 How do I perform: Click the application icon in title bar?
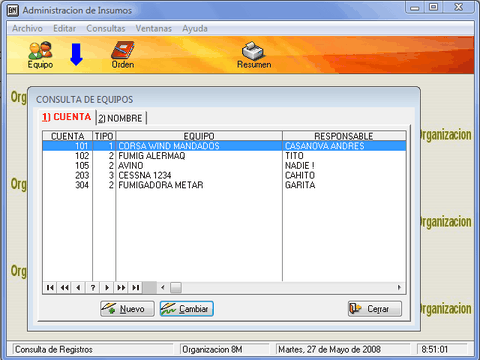pos(13,10)
